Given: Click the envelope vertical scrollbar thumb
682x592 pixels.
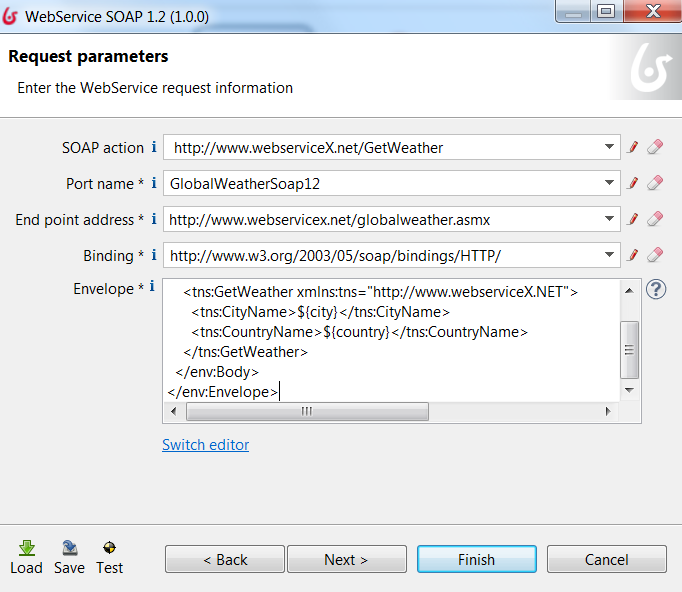Looking at the screenshot, I should click(x=629, y=350).
